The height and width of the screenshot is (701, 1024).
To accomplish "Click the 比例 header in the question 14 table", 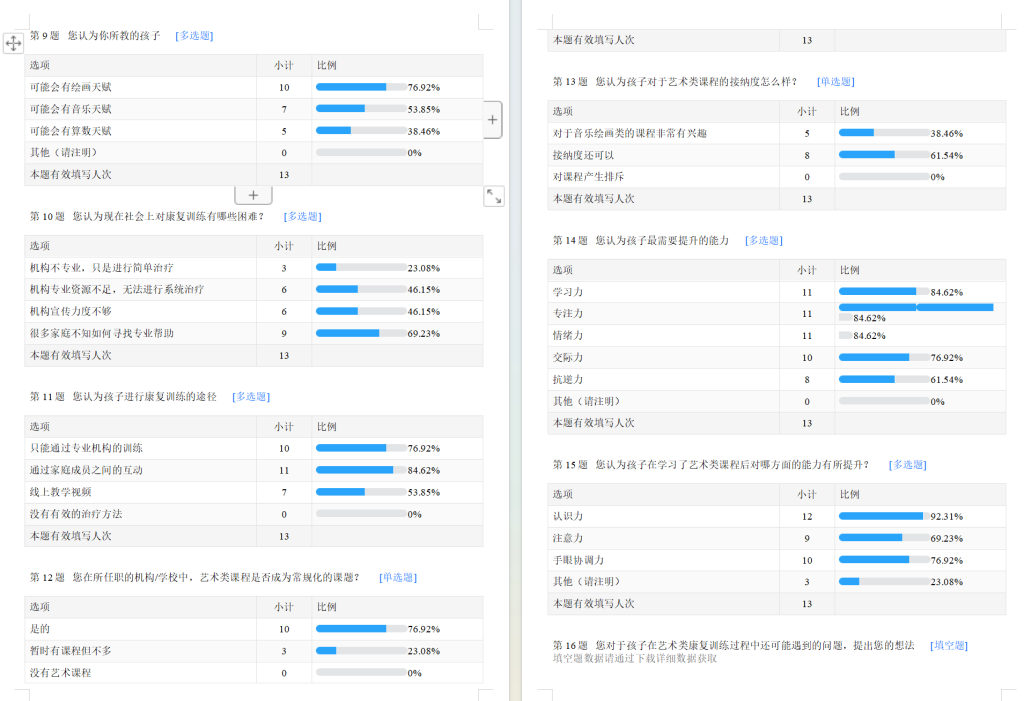I will click(x=849, y=270).
